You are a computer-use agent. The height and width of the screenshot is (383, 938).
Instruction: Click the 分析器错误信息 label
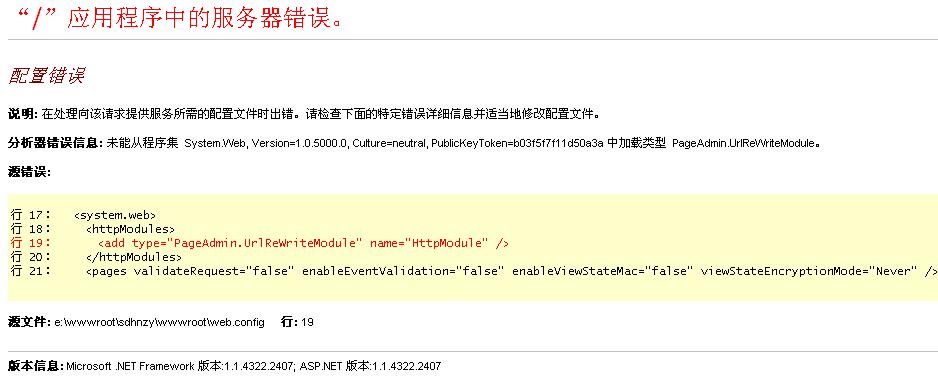tap(56, 144)
